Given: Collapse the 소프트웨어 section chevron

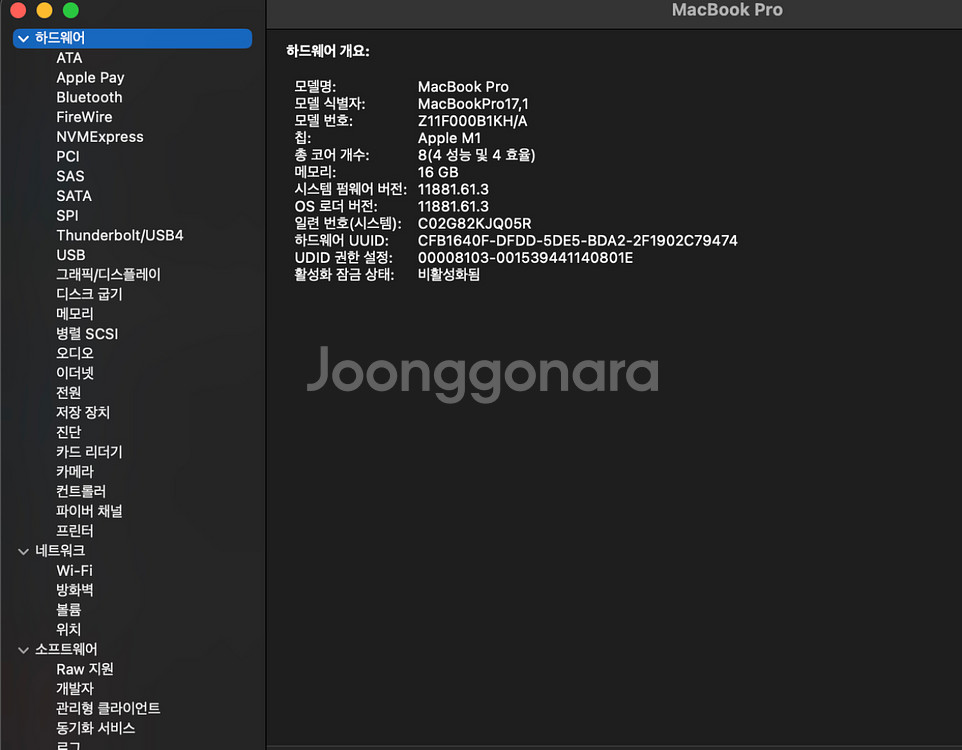Looking at the screenshot, I should (x=23, y=650).
